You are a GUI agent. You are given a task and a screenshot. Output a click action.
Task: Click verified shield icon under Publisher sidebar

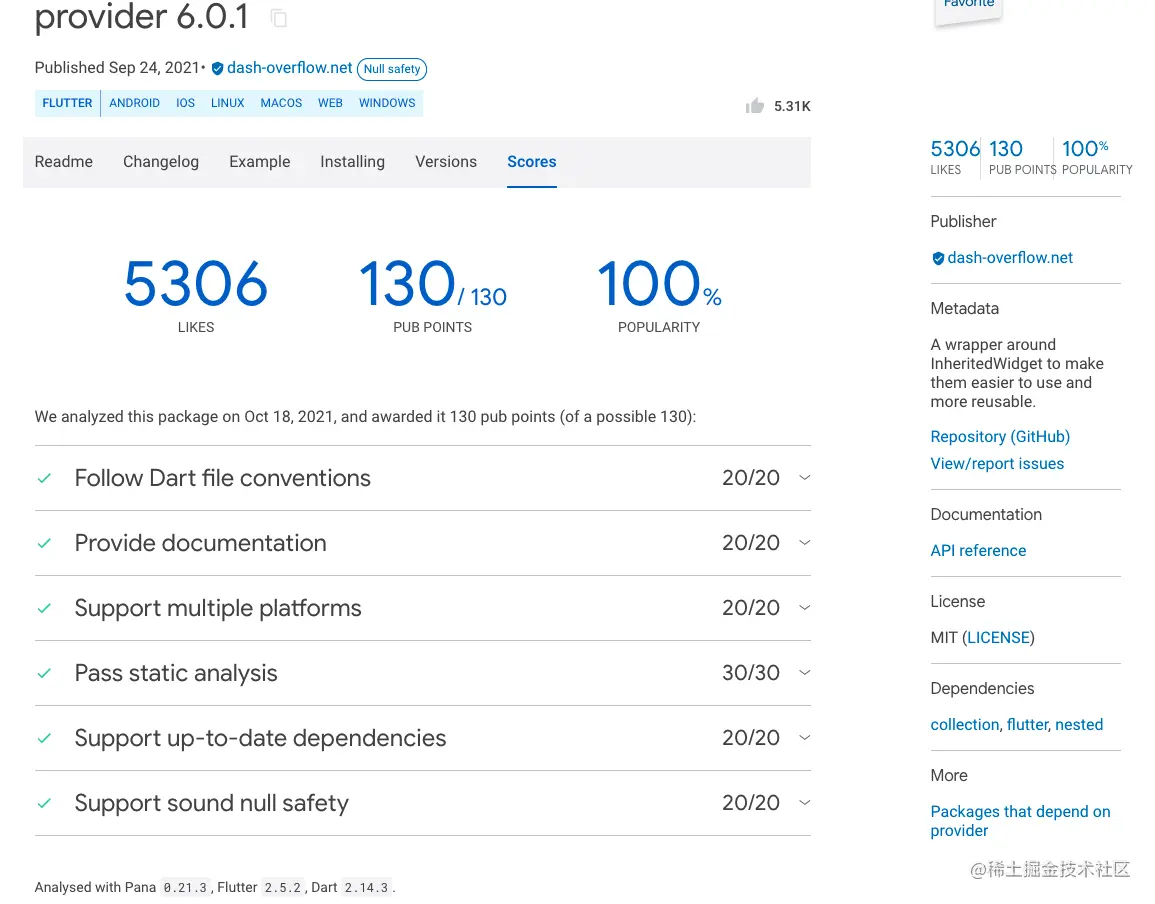[x=938, y=258]
